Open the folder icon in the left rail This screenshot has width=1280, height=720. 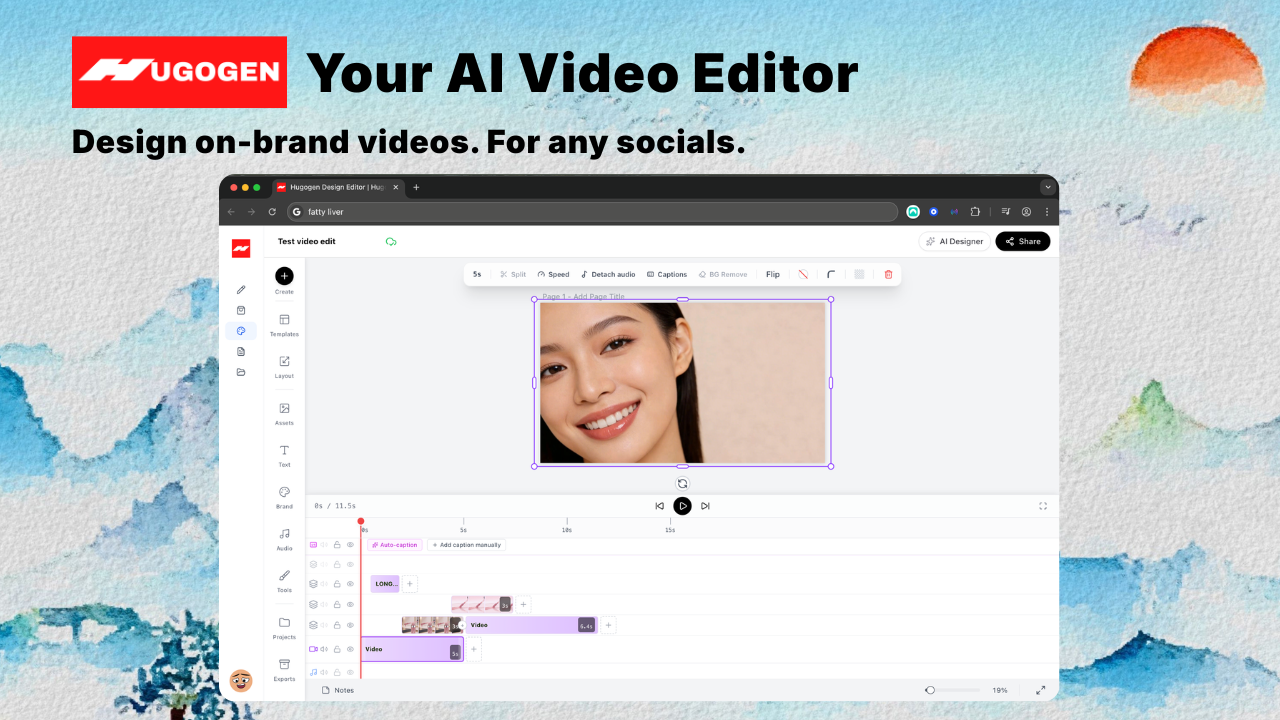(241, 372)
